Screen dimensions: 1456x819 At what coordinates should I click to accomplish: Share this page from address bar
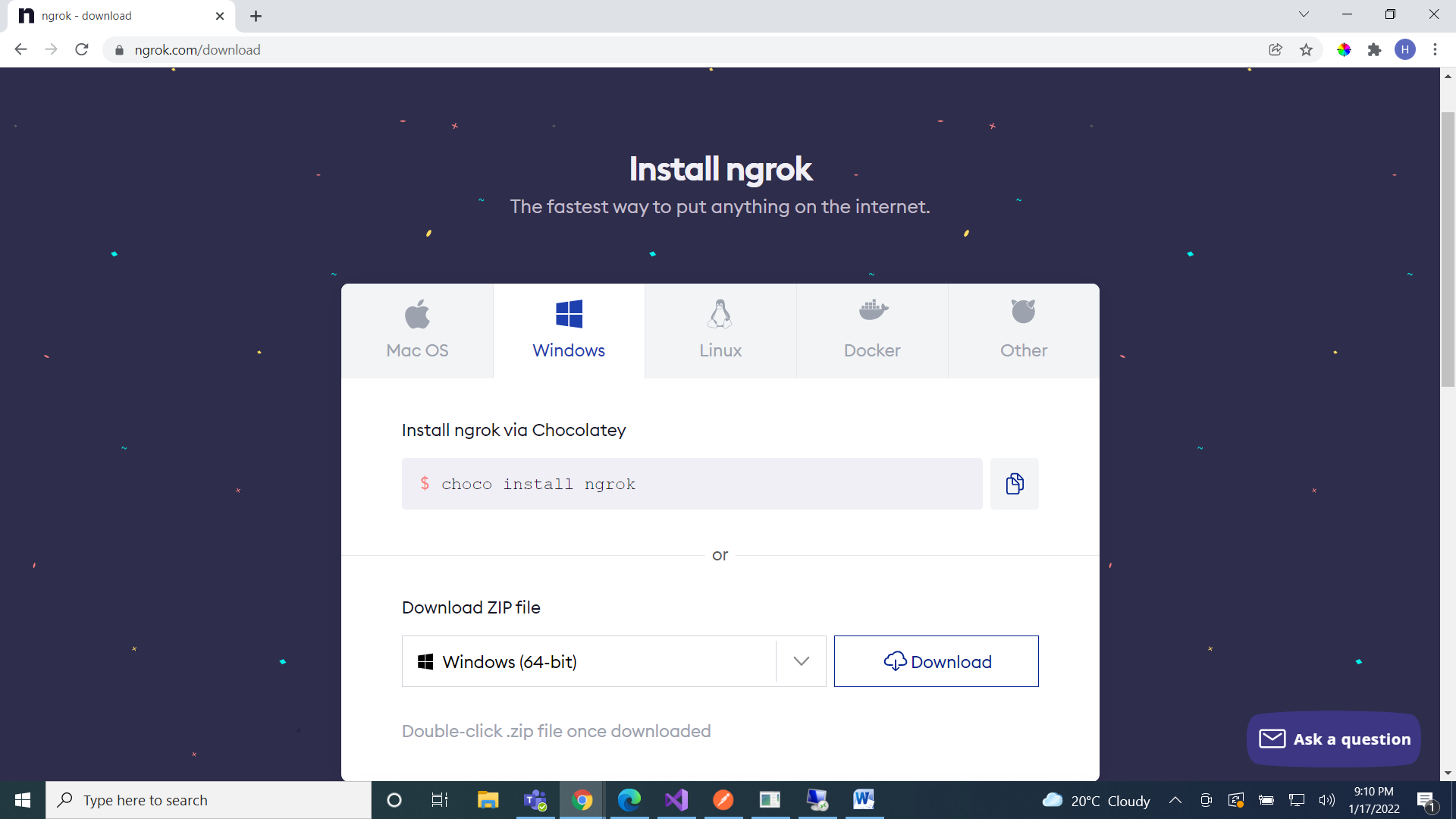point(1276,50)
